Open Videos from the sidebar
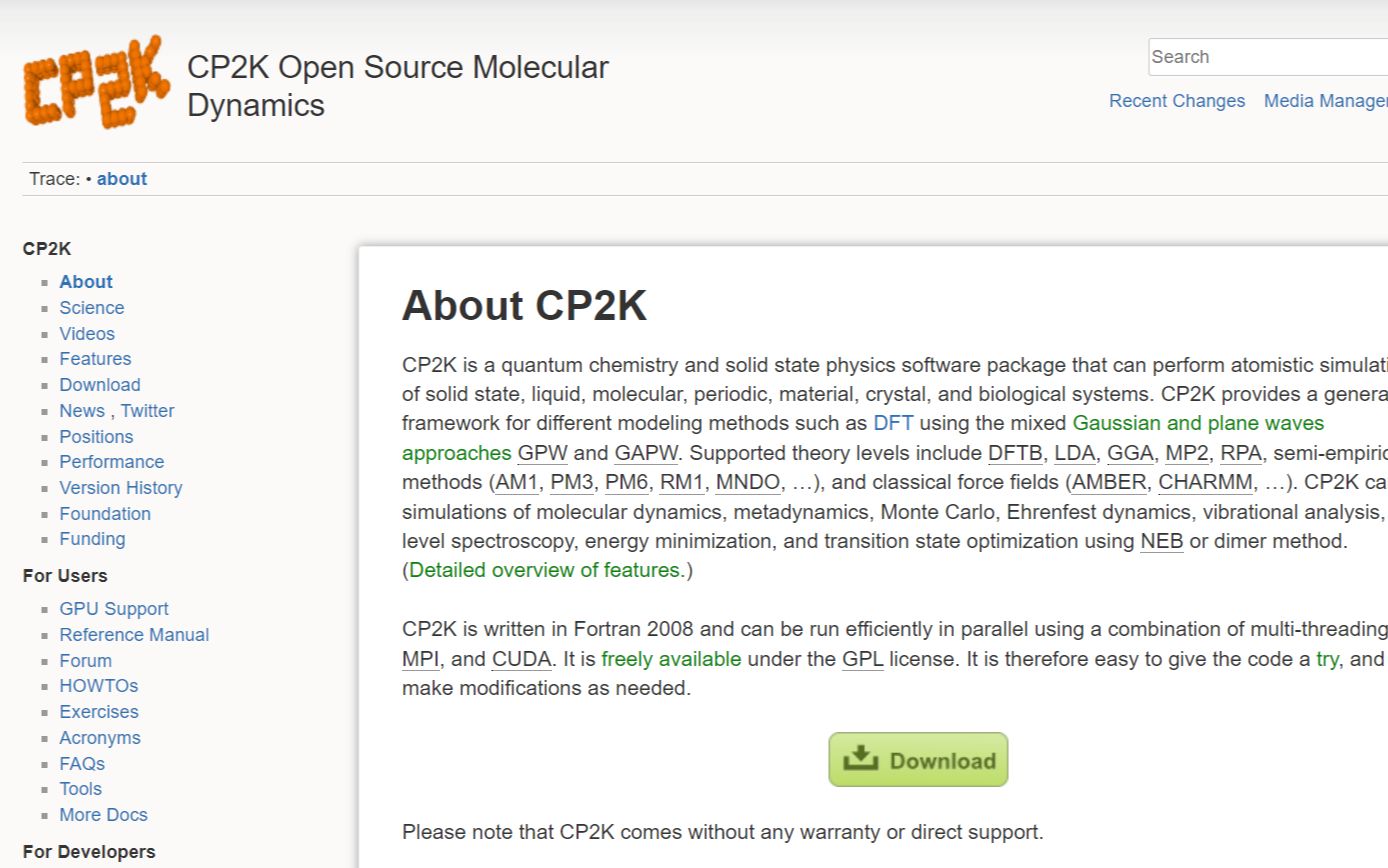Screen dimensions: 1388x868 tap(87, 334)
